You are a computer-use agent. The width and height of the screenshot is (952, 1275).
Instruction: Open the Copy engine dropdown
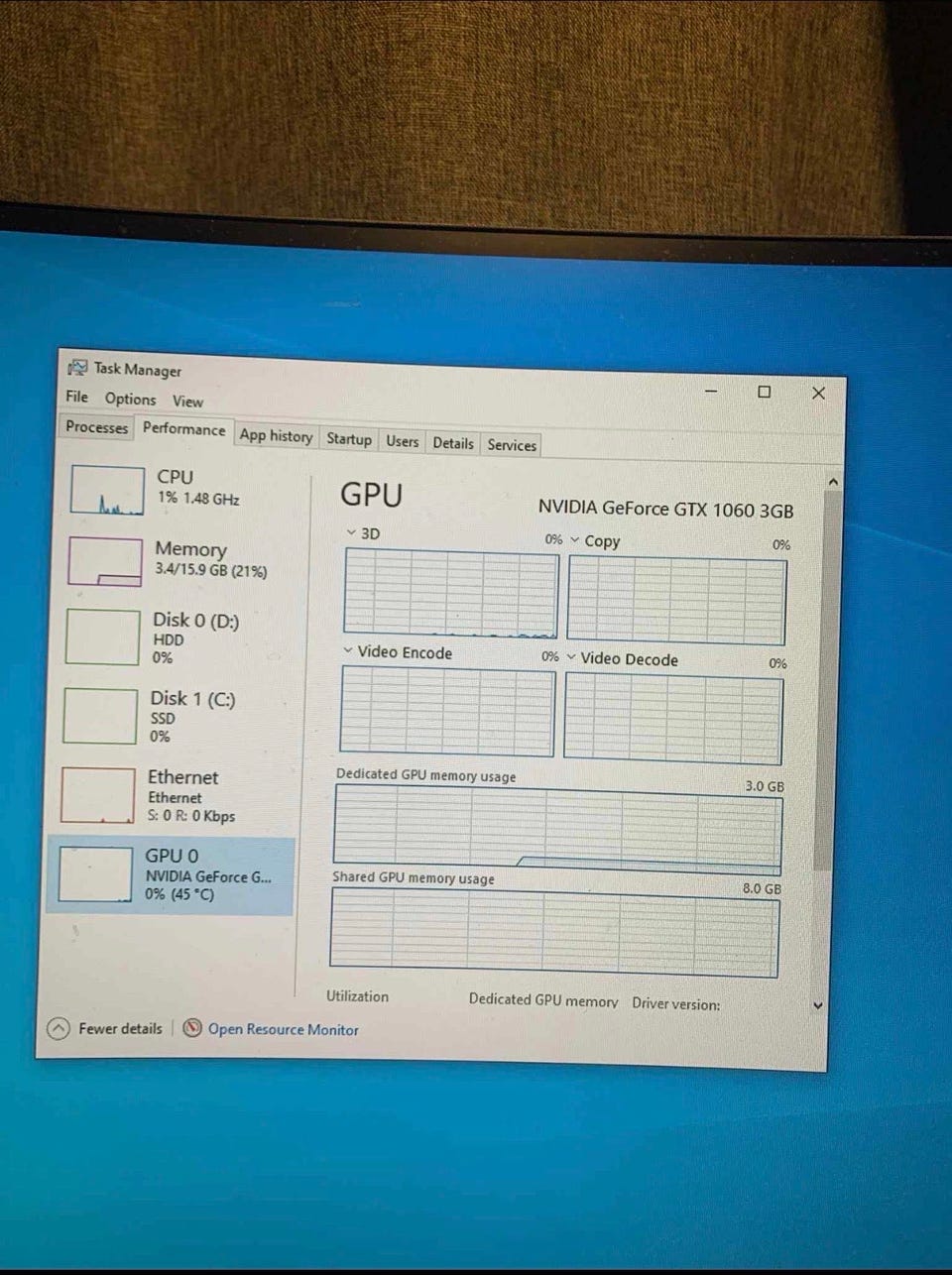click(575, 539)
